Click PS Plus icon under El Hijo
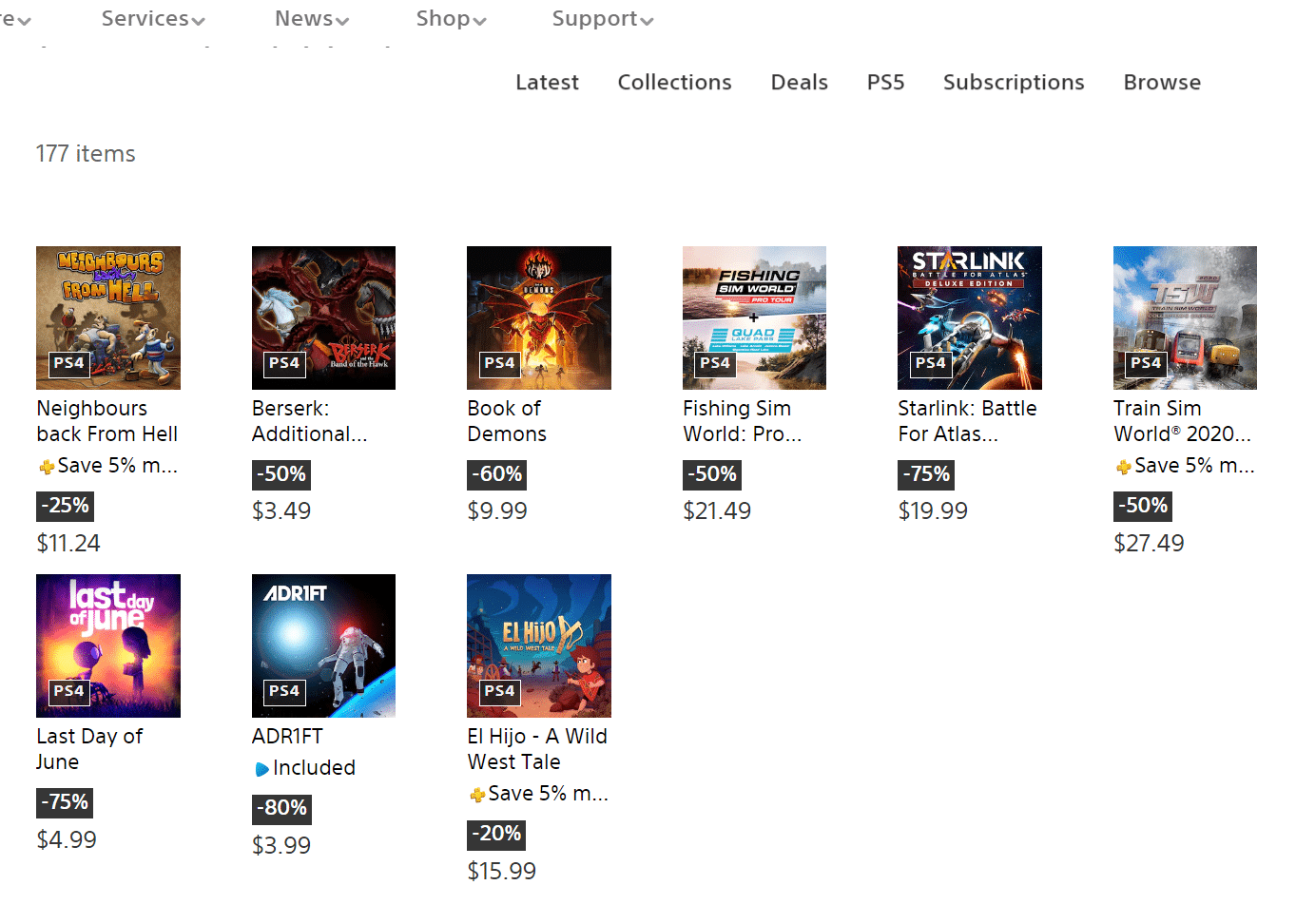1296x924 pixels. coord(476,795)
